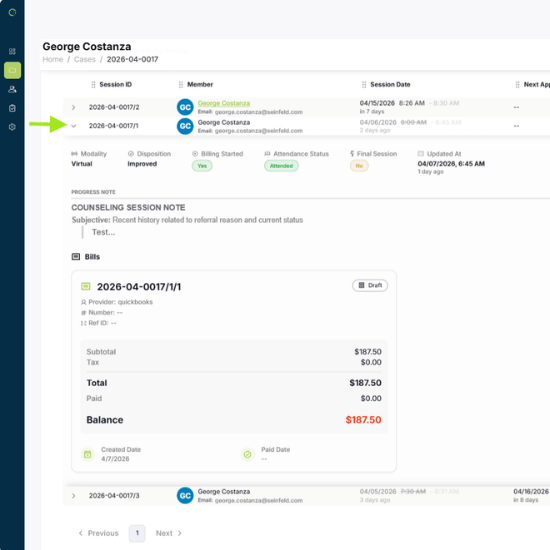Click the Next page button
Viewport: 550px width, 550px height.
pyautogui.click(x=169, y=533)
